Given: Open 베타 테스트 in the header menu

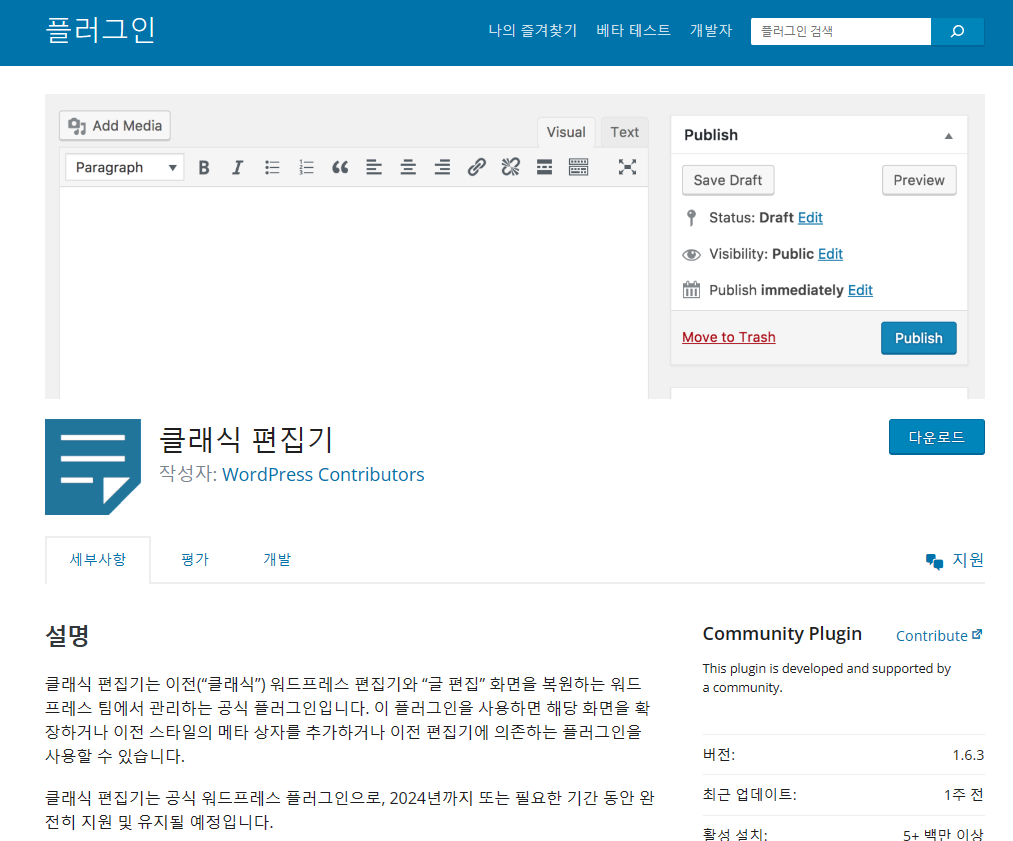Looking at the screenshot, I should click(x=633, y=30).
